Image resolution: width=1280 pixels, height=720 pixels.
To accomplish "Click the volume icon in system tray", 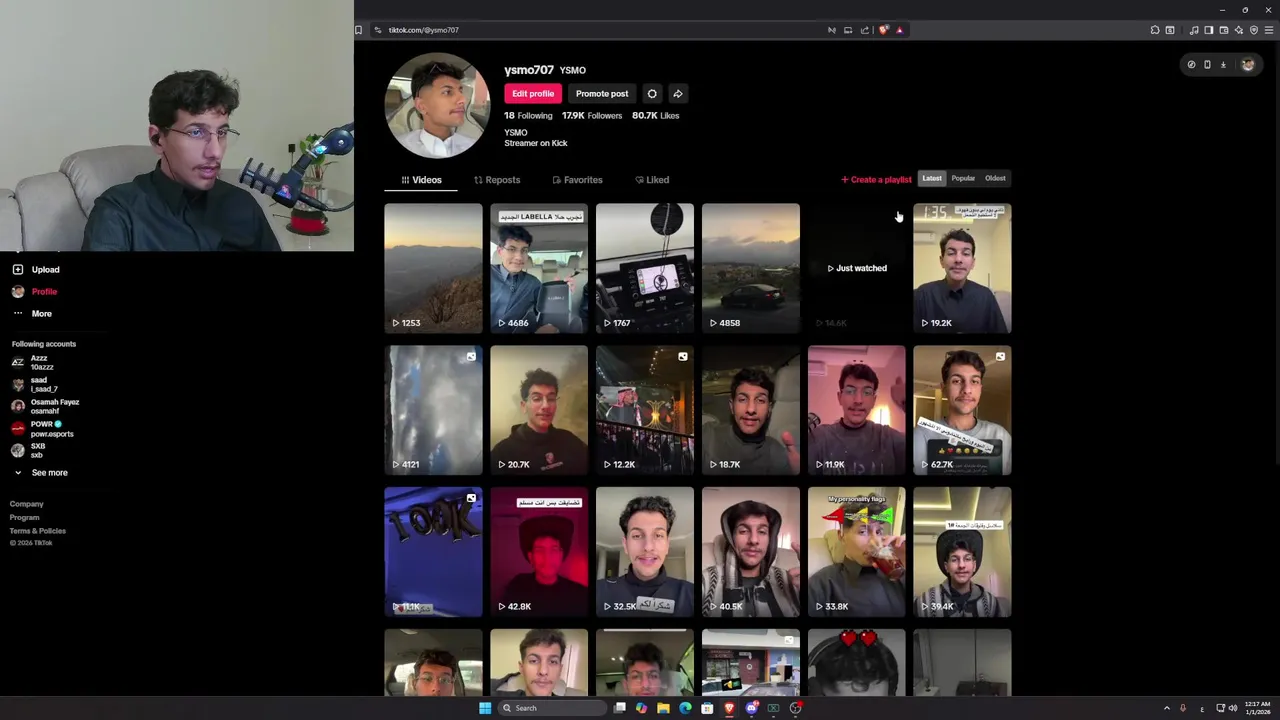I will pyautogui.click(x=1233, y=708).
